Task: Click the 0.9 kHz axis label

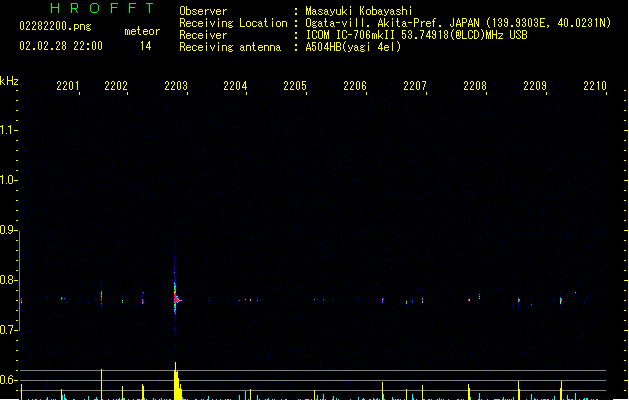Action: pos(8,230)
